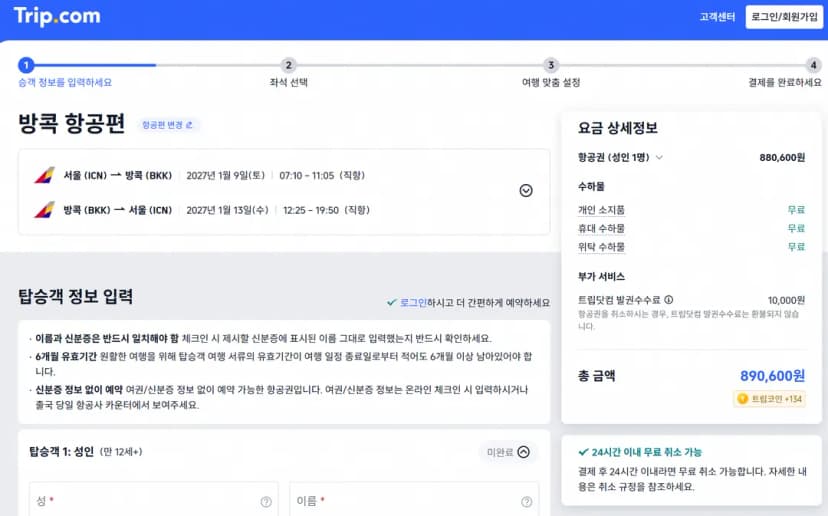Click help icon in 성 field
The height and width of the screenshot is (516, 828).
coord(266,502)
